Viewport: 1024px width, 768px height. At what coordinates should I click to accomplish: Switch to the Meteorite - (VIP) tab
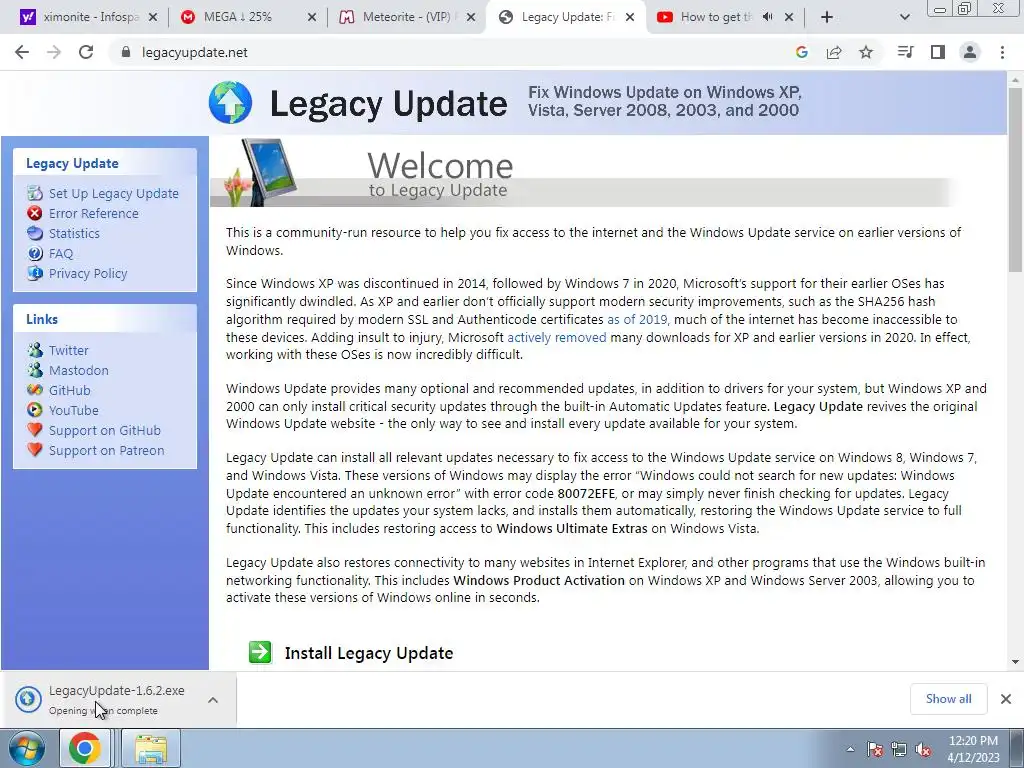(x=406, y=17)
